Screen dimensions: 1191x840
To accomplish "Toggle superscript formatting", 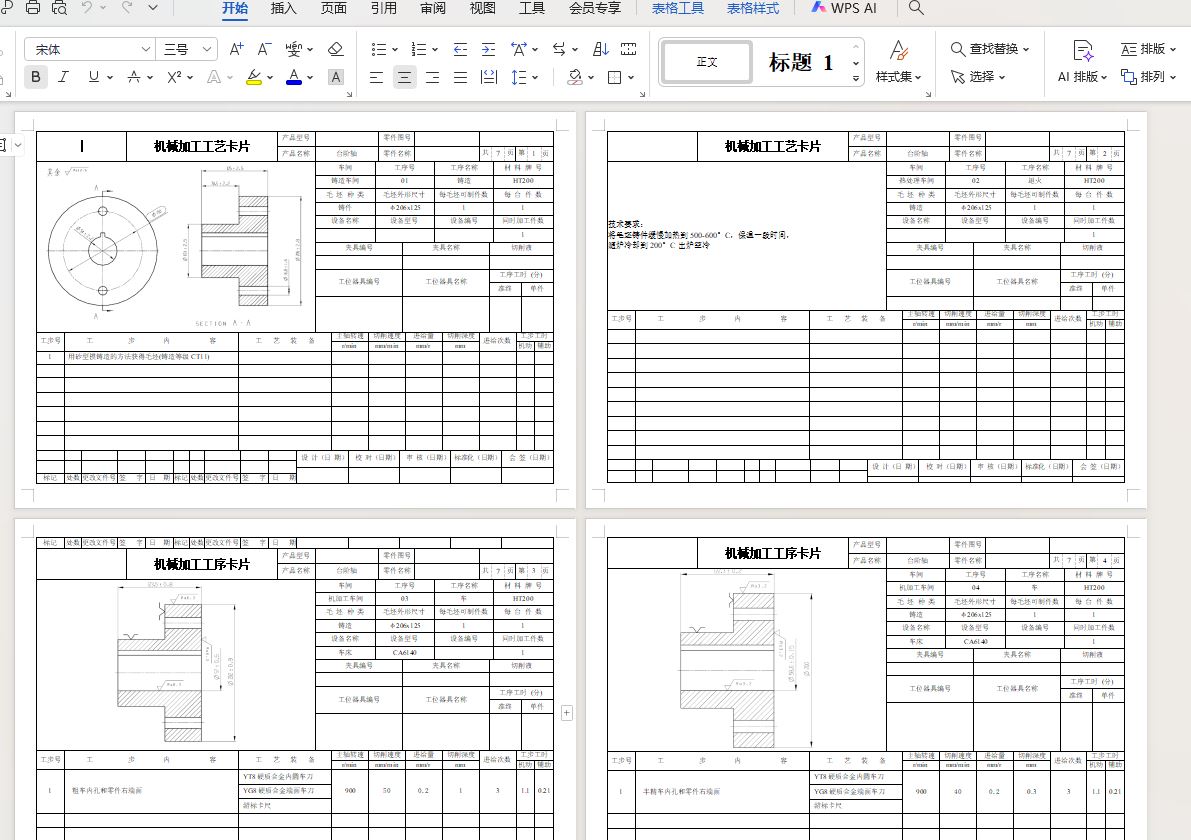I will (175, 77).
